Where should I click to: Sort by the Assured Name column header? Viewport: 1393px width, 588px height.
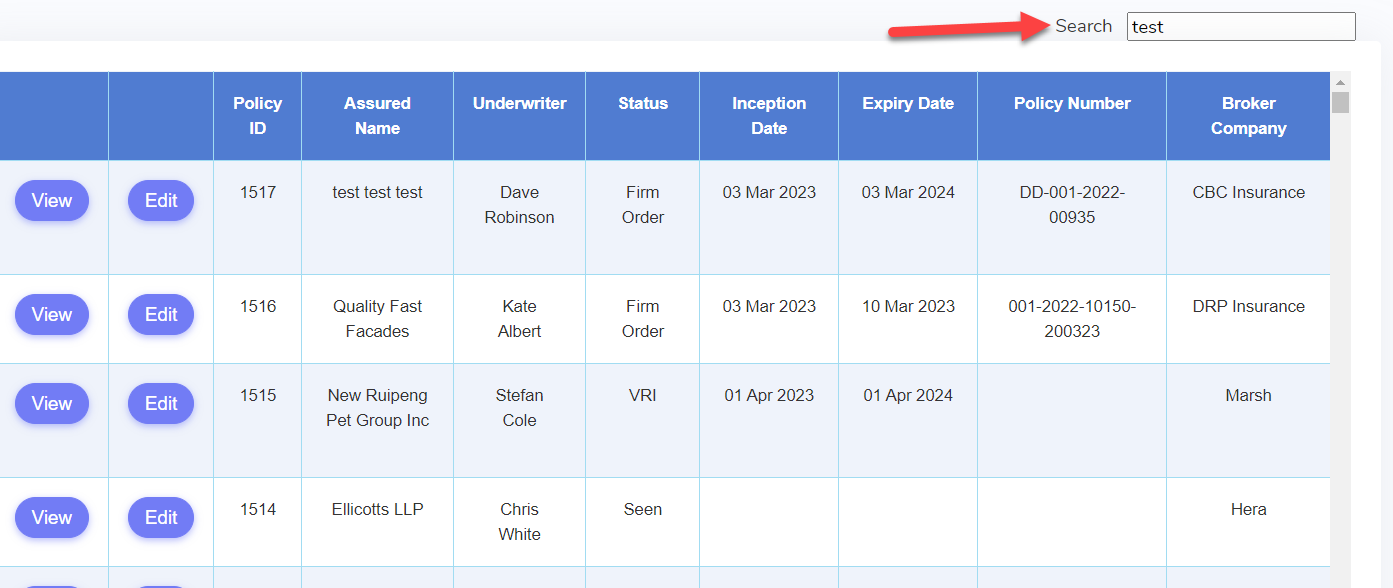coord(377,116)
